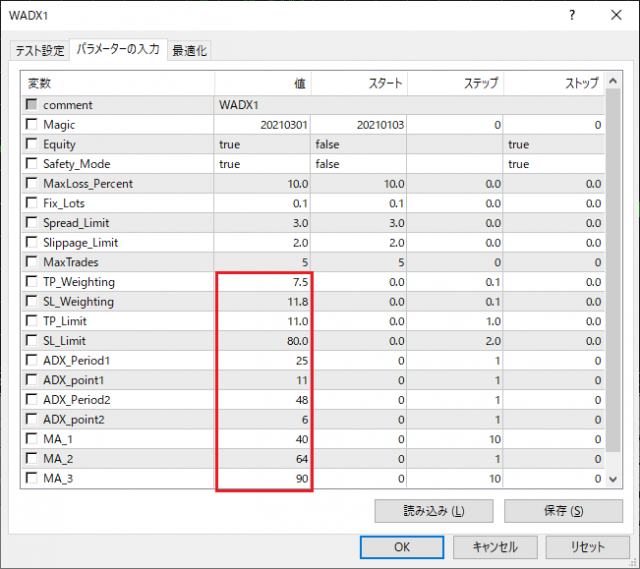Tick the MaxLoss_Percent checkbox
The image size is (640, 569).
click(x=31, y=183)
